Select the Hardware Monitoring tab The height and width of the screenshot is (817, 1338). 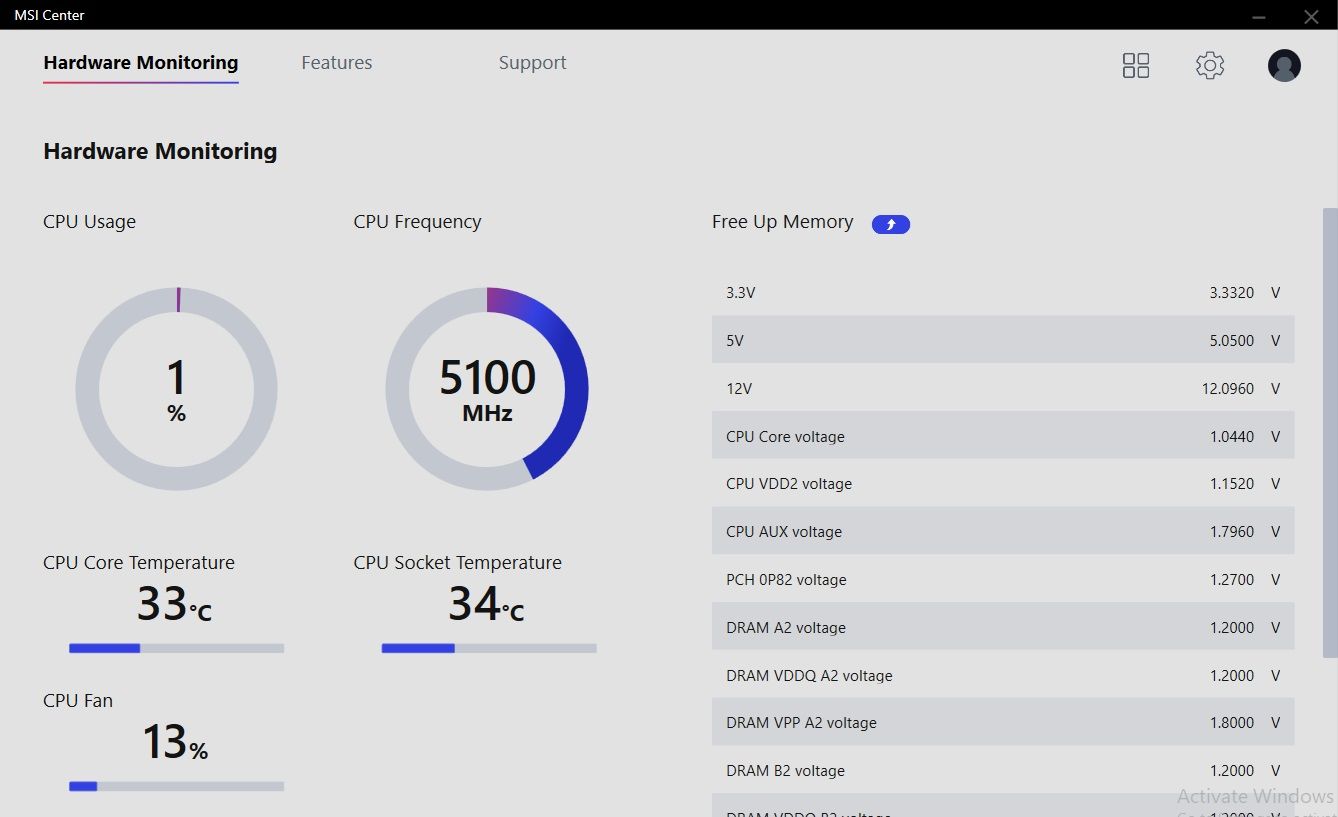141,63
